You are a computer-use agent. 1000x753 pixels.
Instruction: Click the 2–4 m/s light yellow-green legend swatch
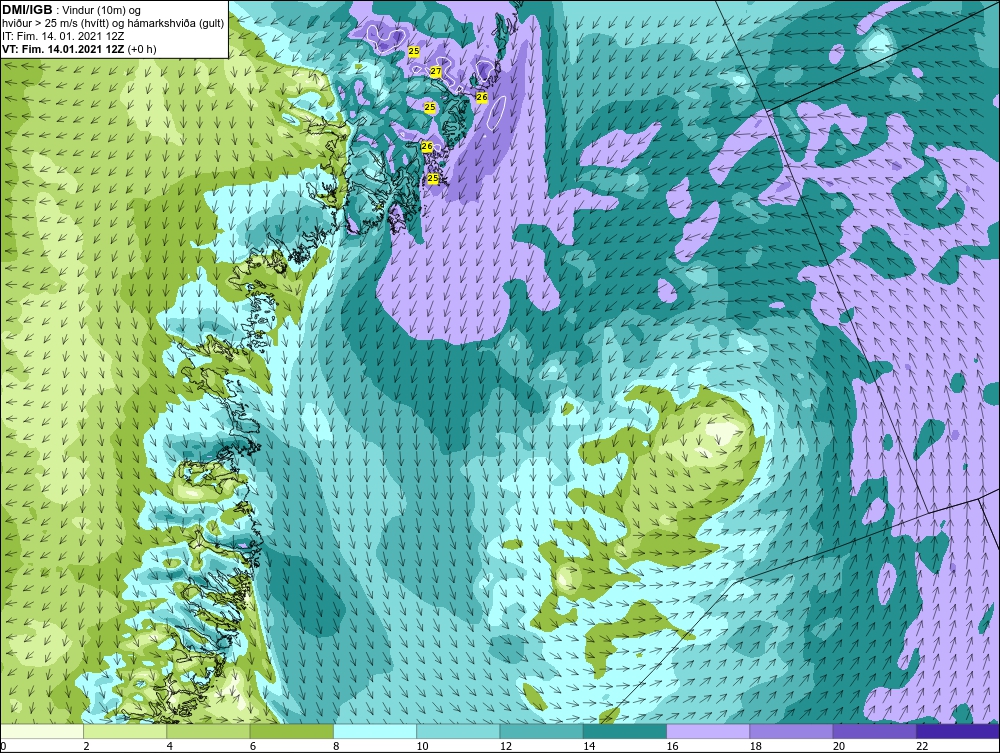125,731
